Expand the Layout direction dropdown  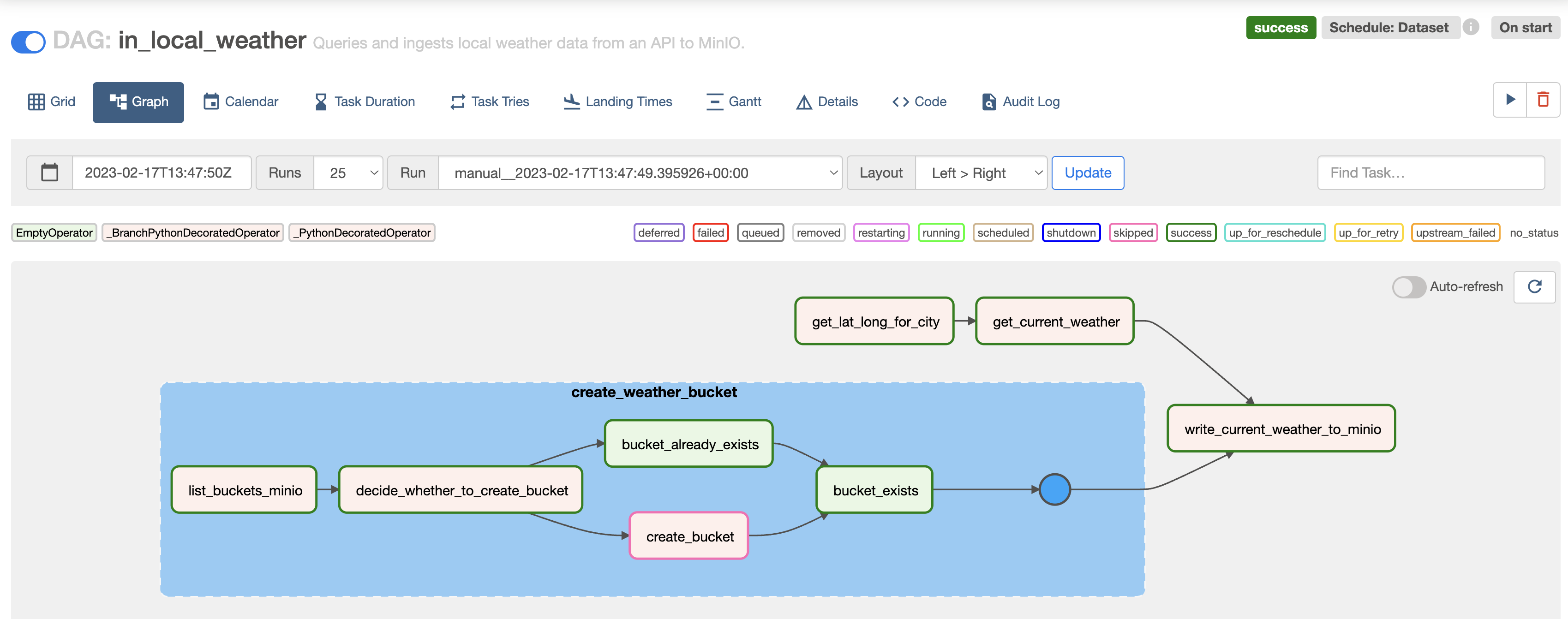click(x=981, y=173)
